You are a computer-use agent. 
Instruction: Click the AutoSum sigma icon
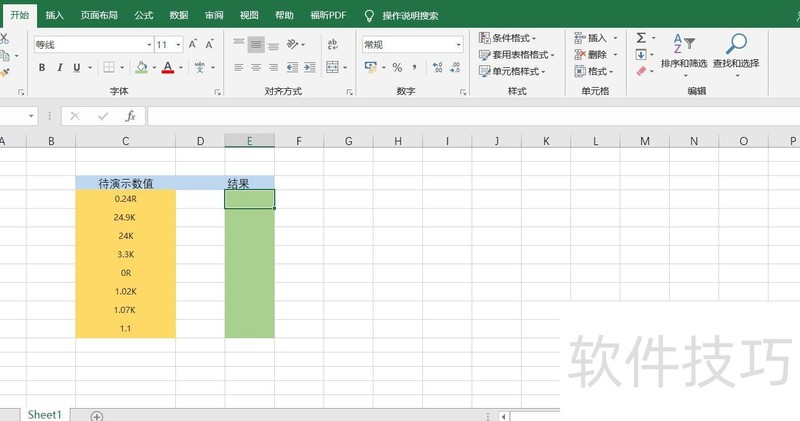coord(641,37)
